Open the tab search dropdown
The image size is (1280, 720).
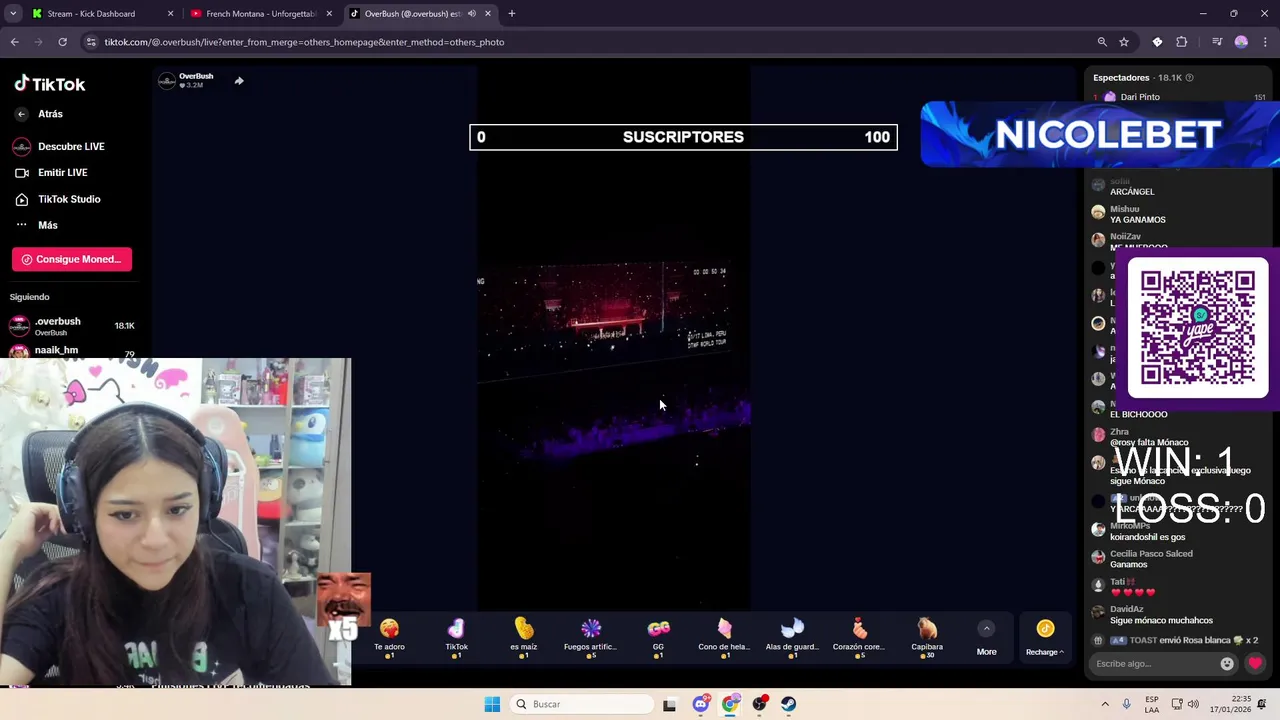tap(12, 14)
